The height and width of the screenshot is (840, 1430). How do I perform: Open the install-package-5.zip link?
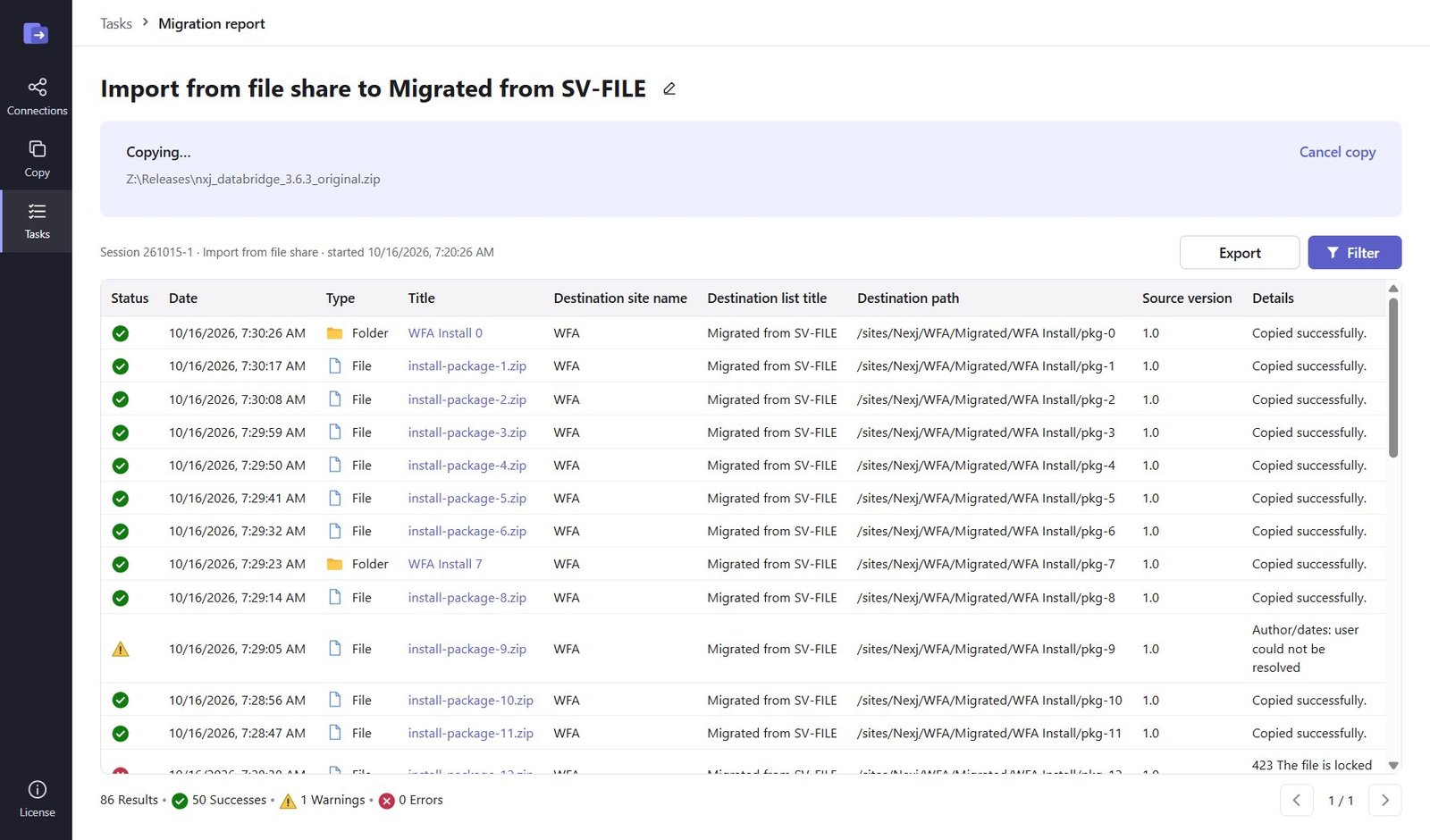click(x=467, y=499)
